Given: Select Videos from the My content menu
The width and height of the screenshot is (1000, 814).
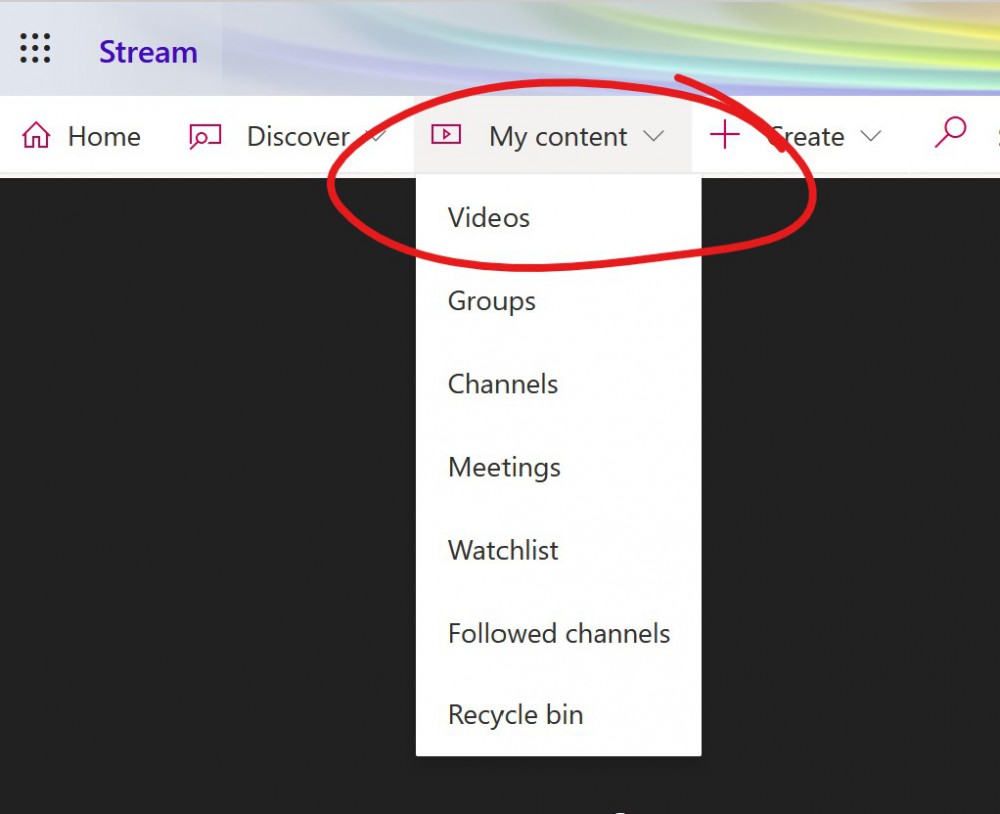Looking at the screenshot, I should (488, 217).
